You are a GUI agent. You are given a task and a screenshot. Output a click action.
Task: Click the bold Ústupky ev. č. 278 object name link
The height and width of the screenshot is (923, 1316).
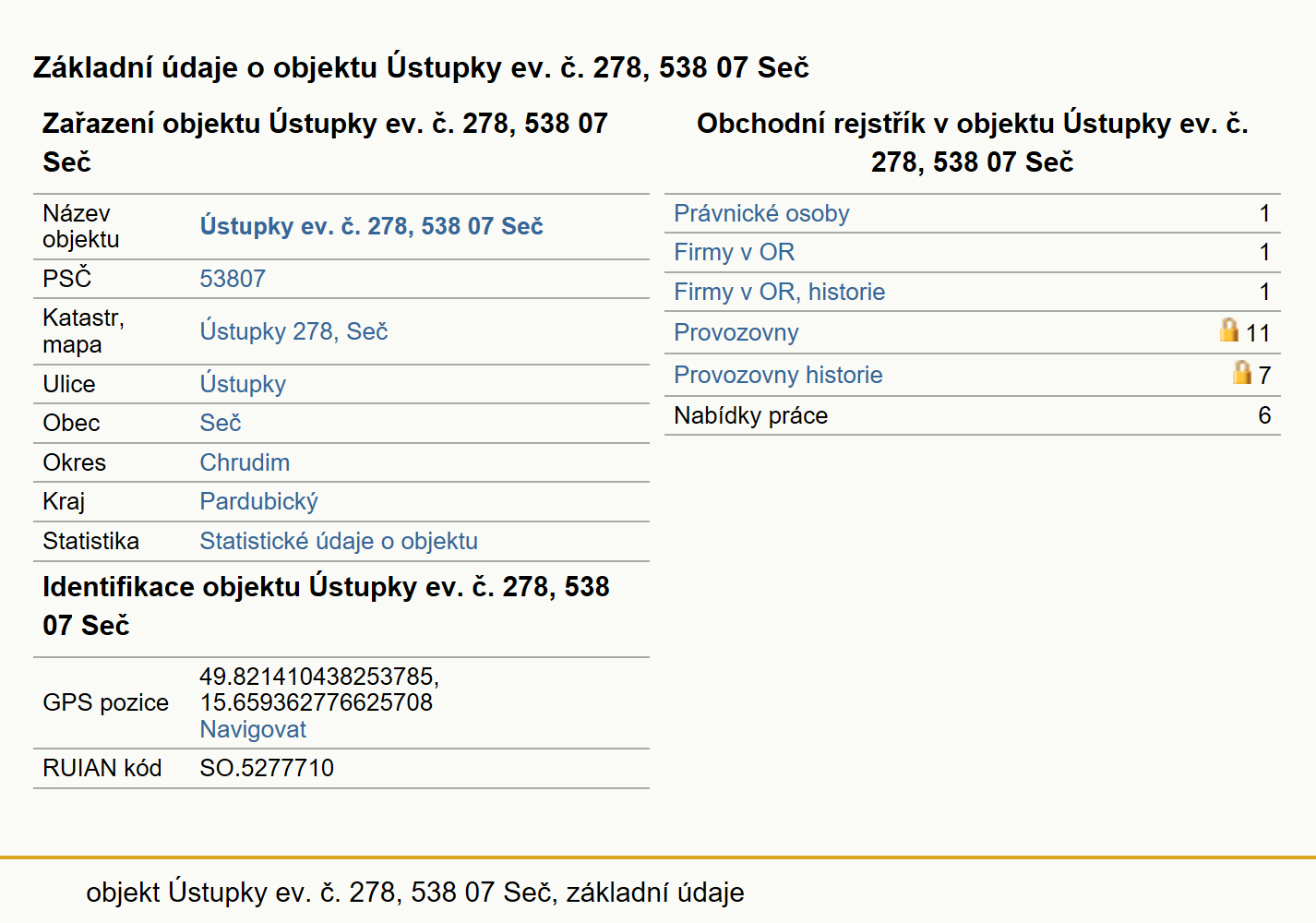coord(371,226)
